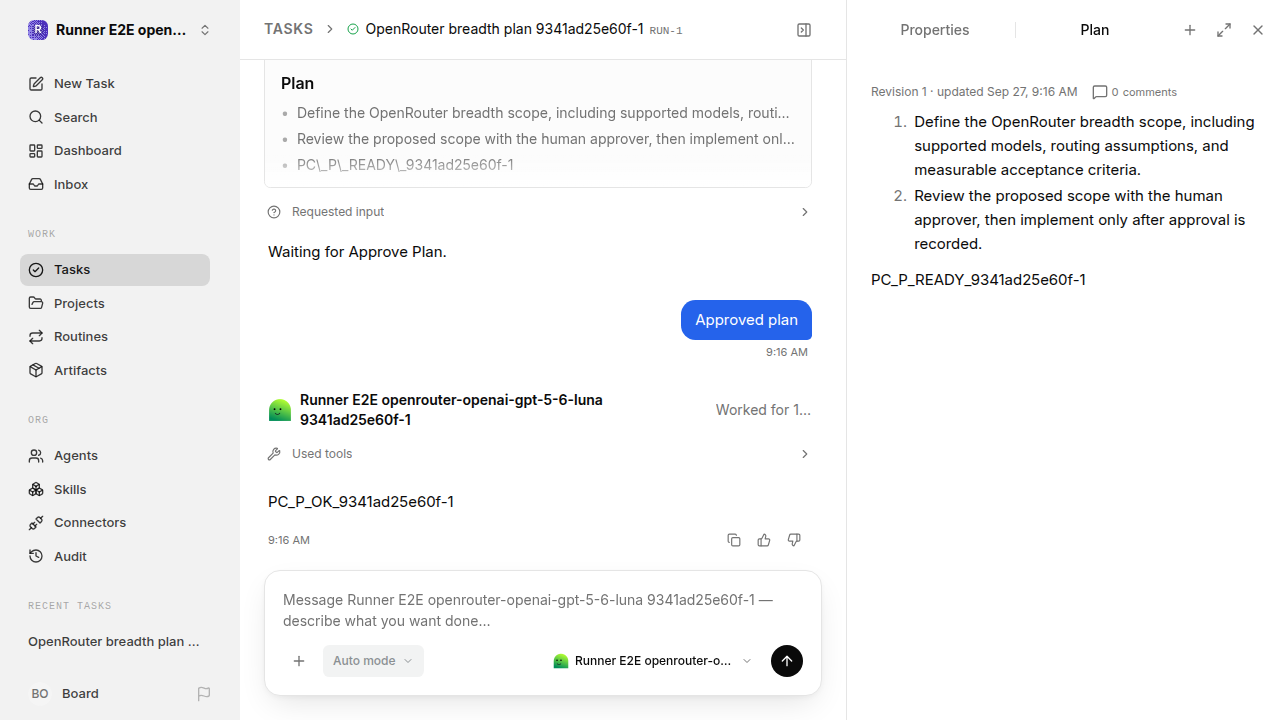Click the Agents people icon
Screen dimensions: 1280x720
pyautogui.click(x=36, y=456)
